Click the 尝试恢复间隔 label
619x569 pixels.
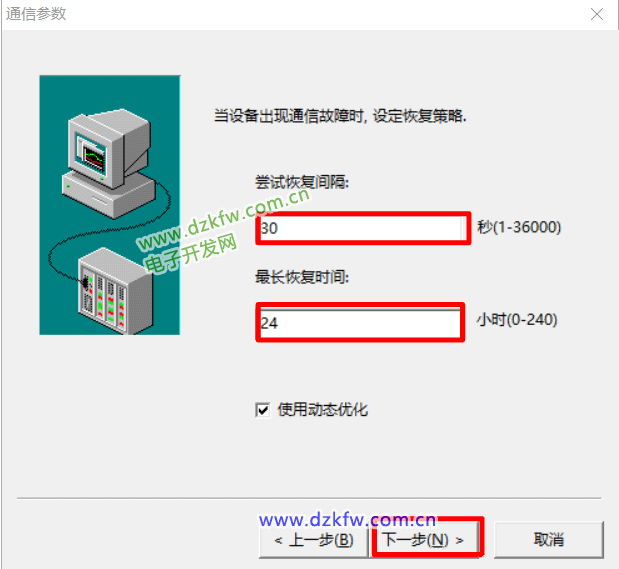302,182
